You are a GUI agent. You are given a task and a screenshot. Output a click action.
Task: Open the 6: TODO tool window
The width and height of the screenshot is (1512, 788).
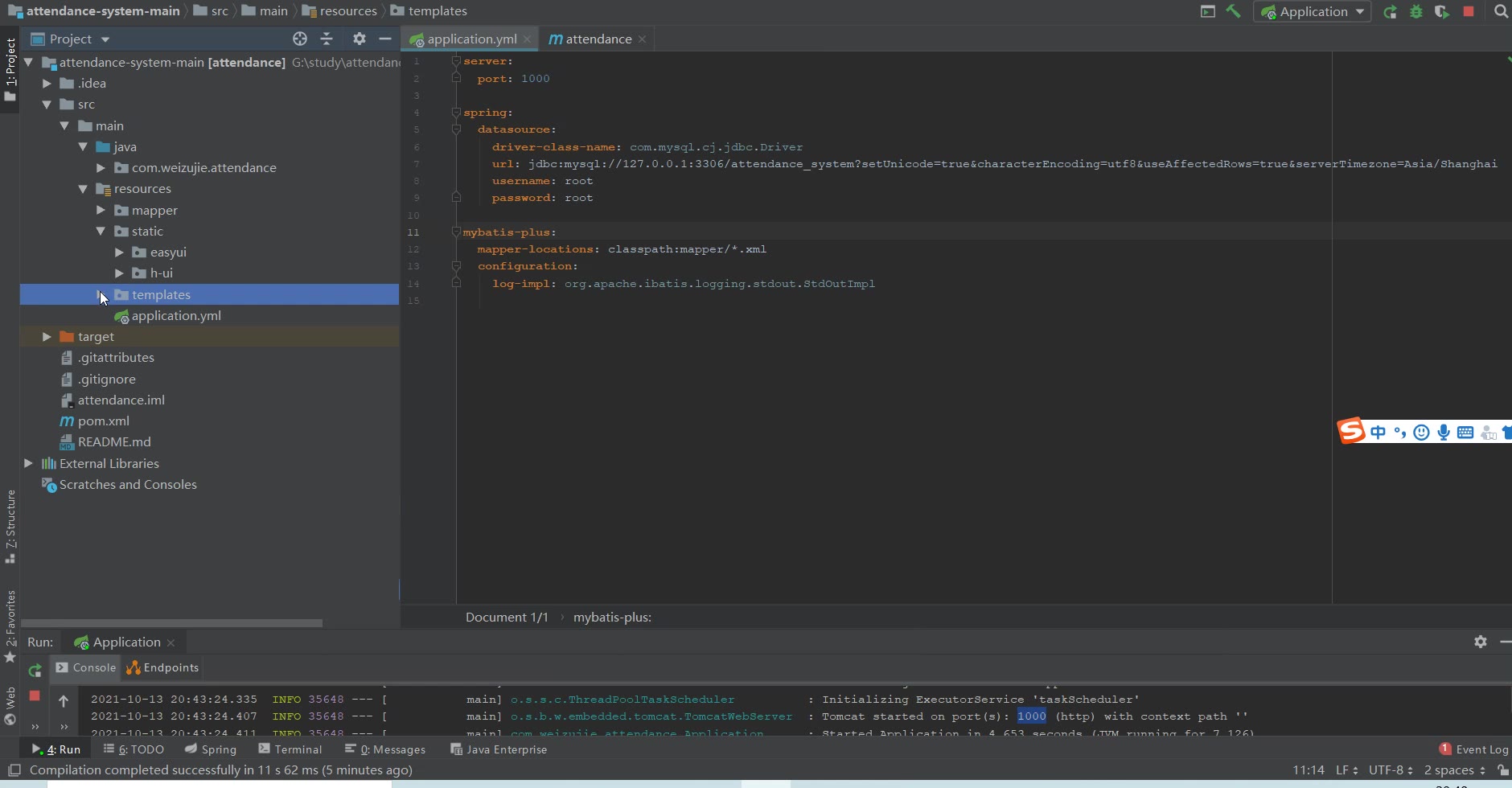click(134, 749)
